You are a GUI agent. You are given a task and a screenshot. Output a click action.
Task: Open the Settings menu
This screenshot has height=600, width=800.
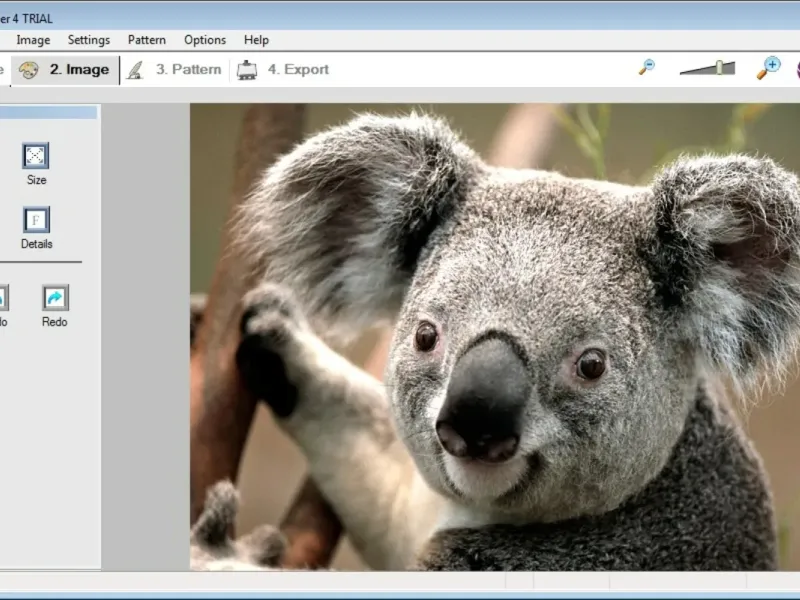[89, 40]
